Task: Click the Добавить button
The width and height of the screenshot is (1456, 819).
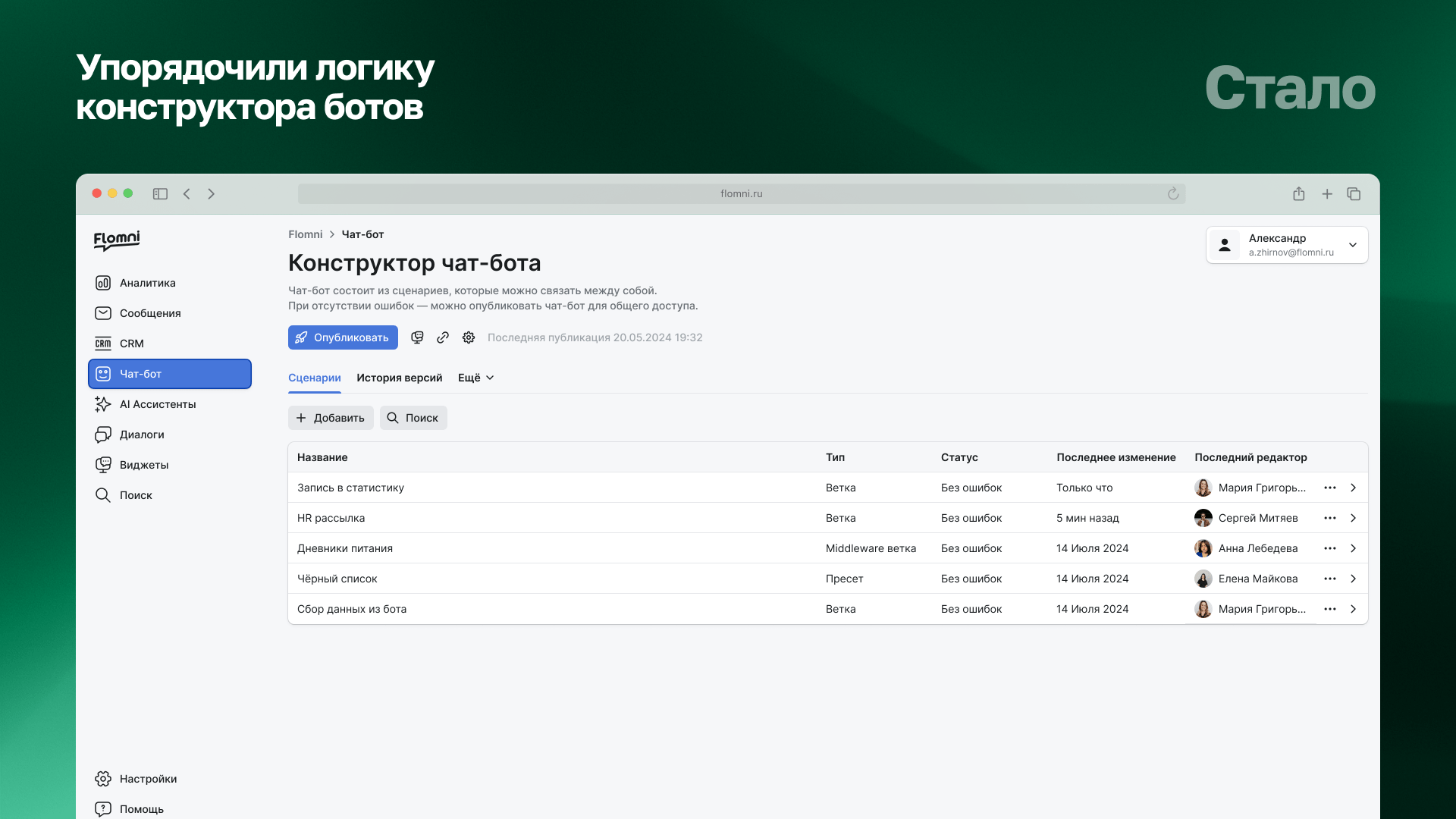Action: [331, 418]
